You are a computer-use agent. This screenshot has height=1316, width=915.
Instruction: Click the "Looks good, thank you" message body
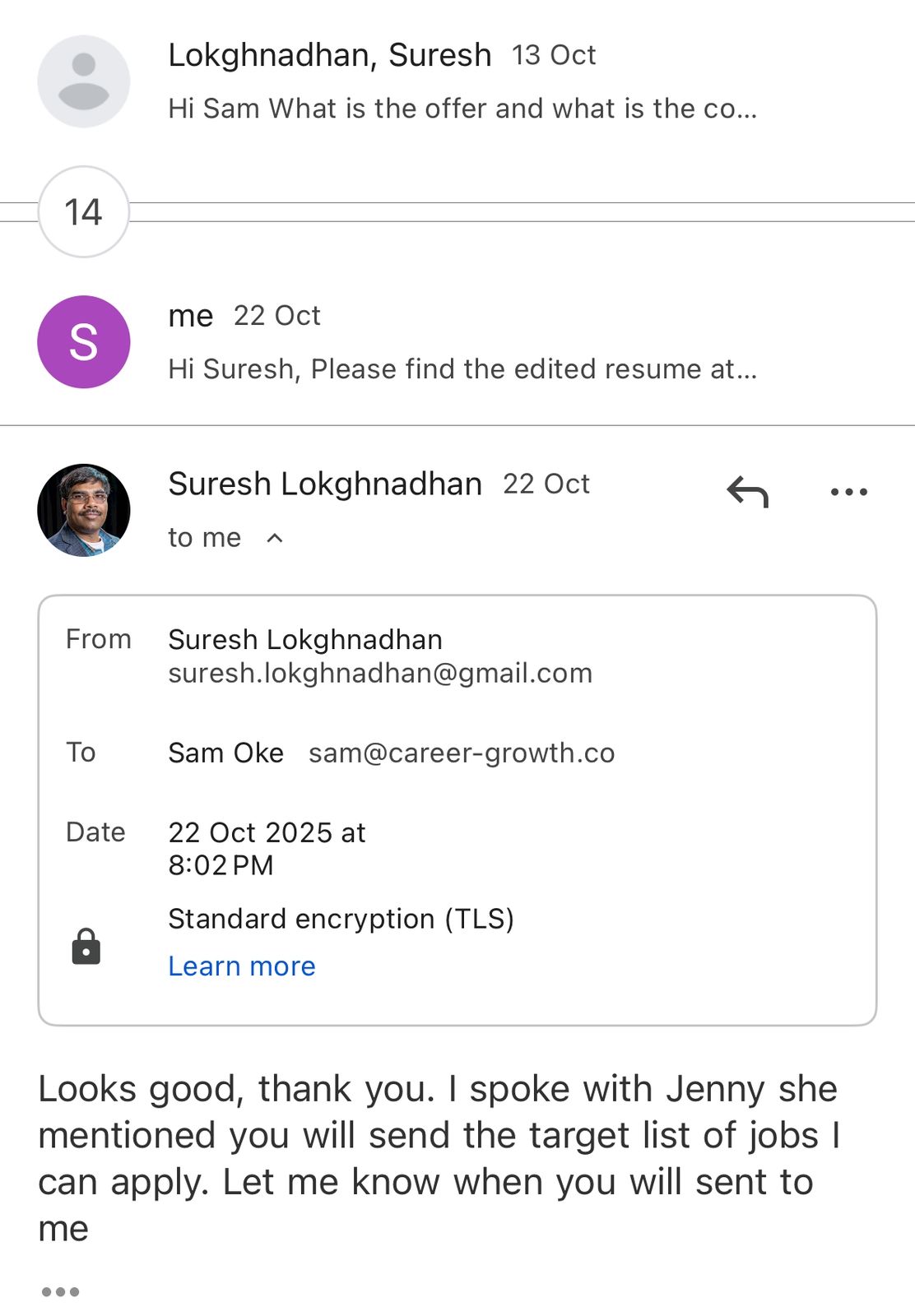click(x=438, y=1158)
